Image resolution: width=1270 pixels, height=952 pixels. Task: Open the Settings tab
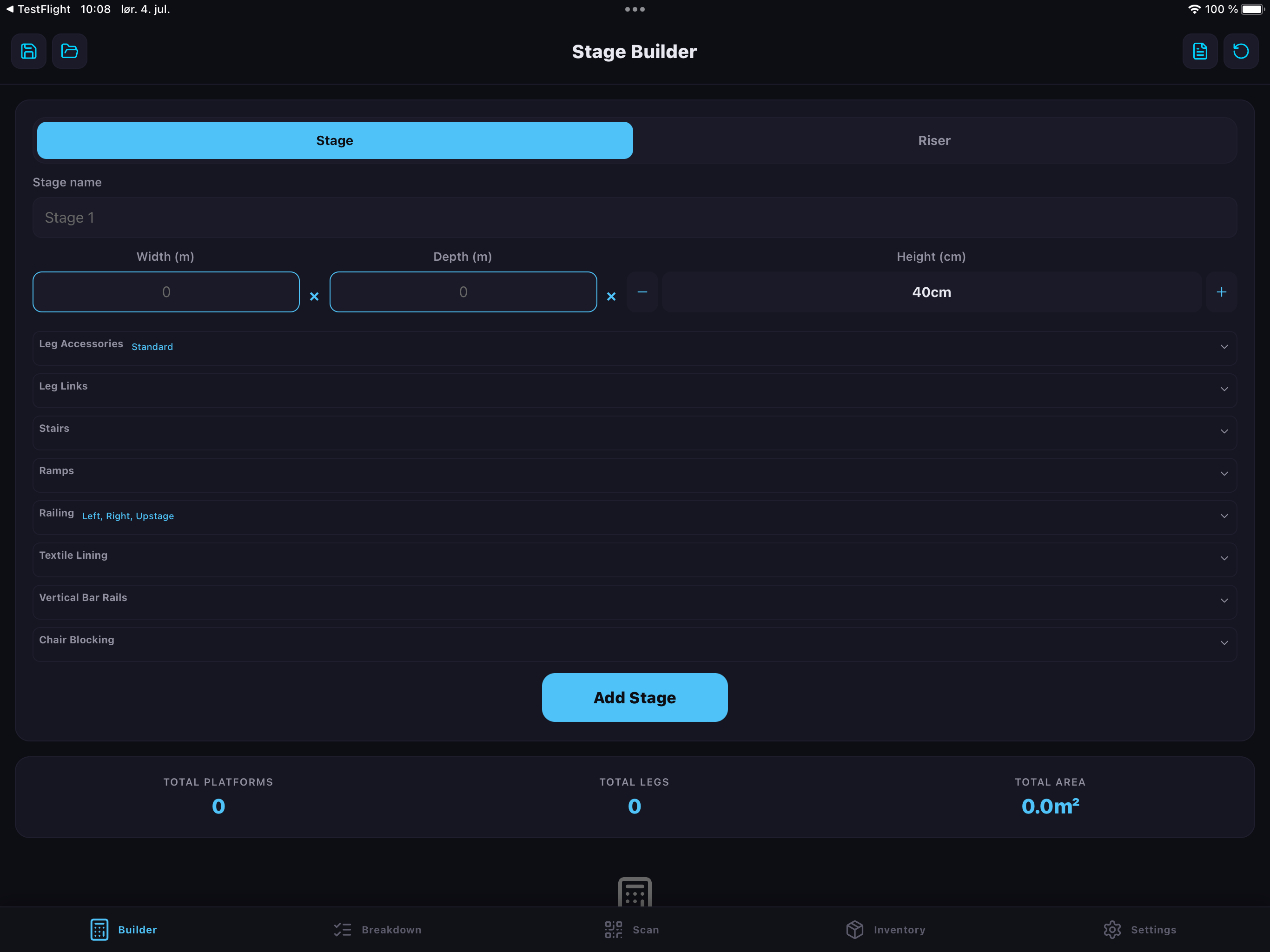[x=1140, y=930]
